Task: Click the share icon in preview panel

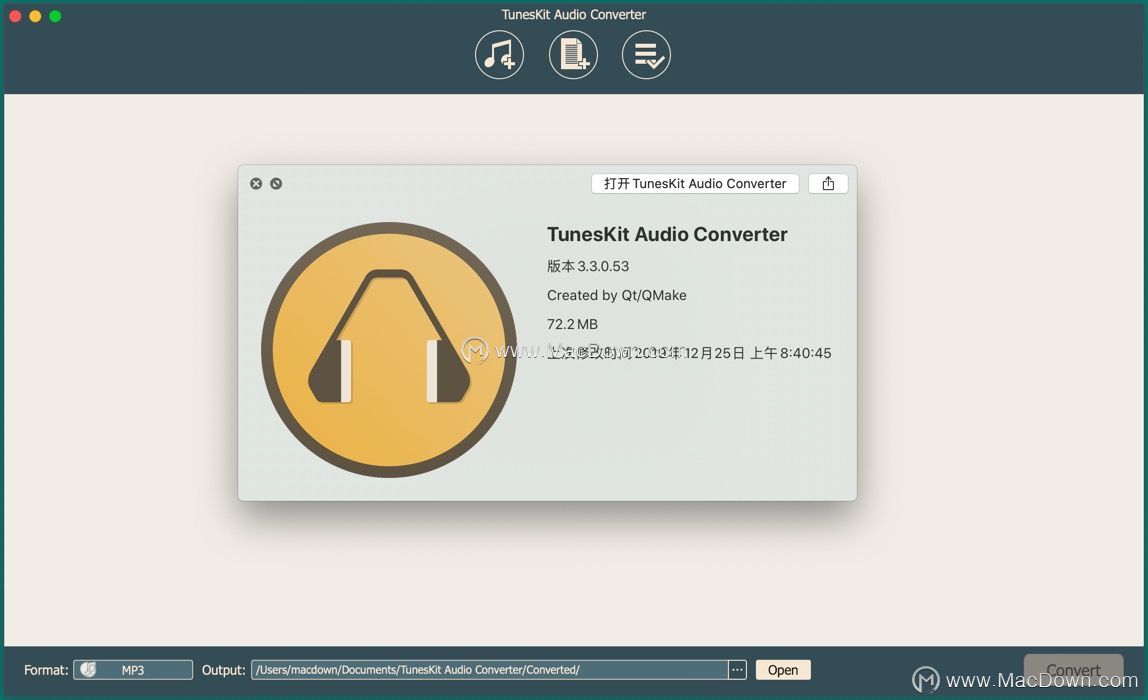Action: (x=828, y=184)
